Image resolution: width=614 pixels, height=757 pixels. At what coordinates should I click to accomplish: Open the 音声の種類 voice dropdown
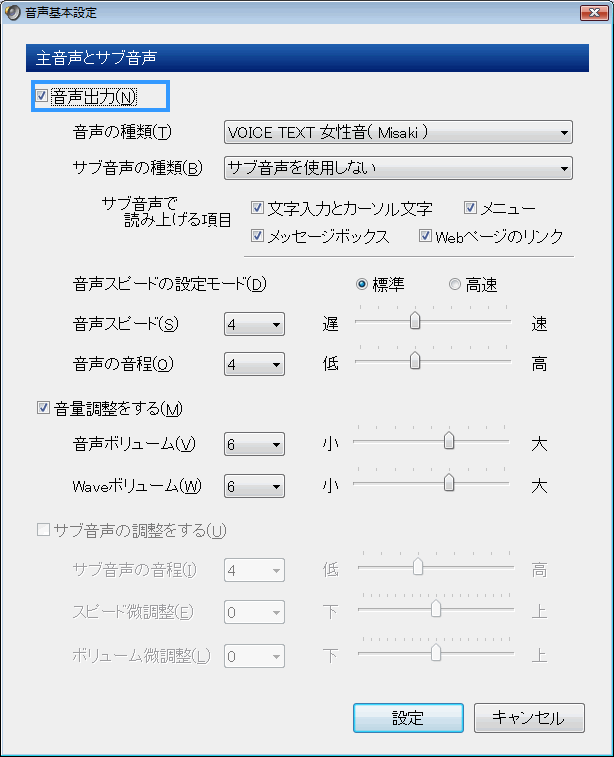pyautogui.click(x=397, y=131)
